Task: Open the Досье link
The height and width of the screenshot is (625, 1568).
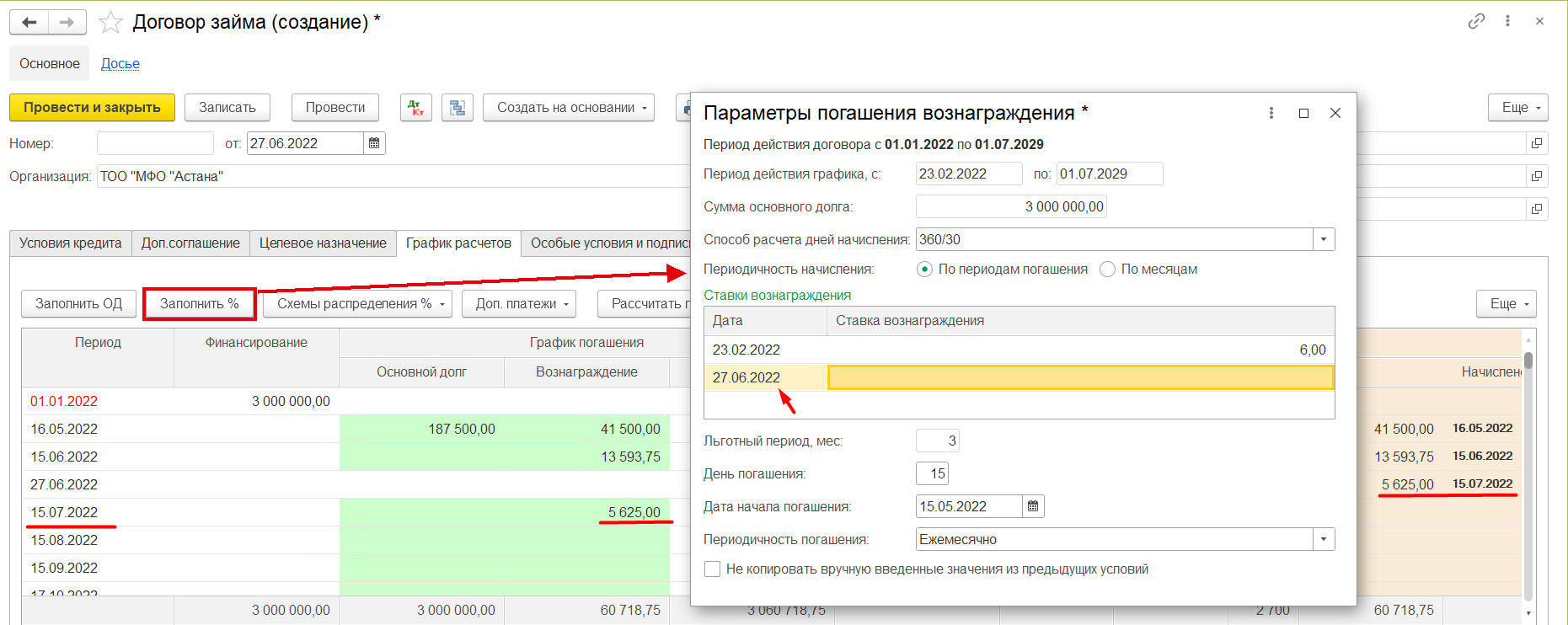Action: click(x=120, y=64)
